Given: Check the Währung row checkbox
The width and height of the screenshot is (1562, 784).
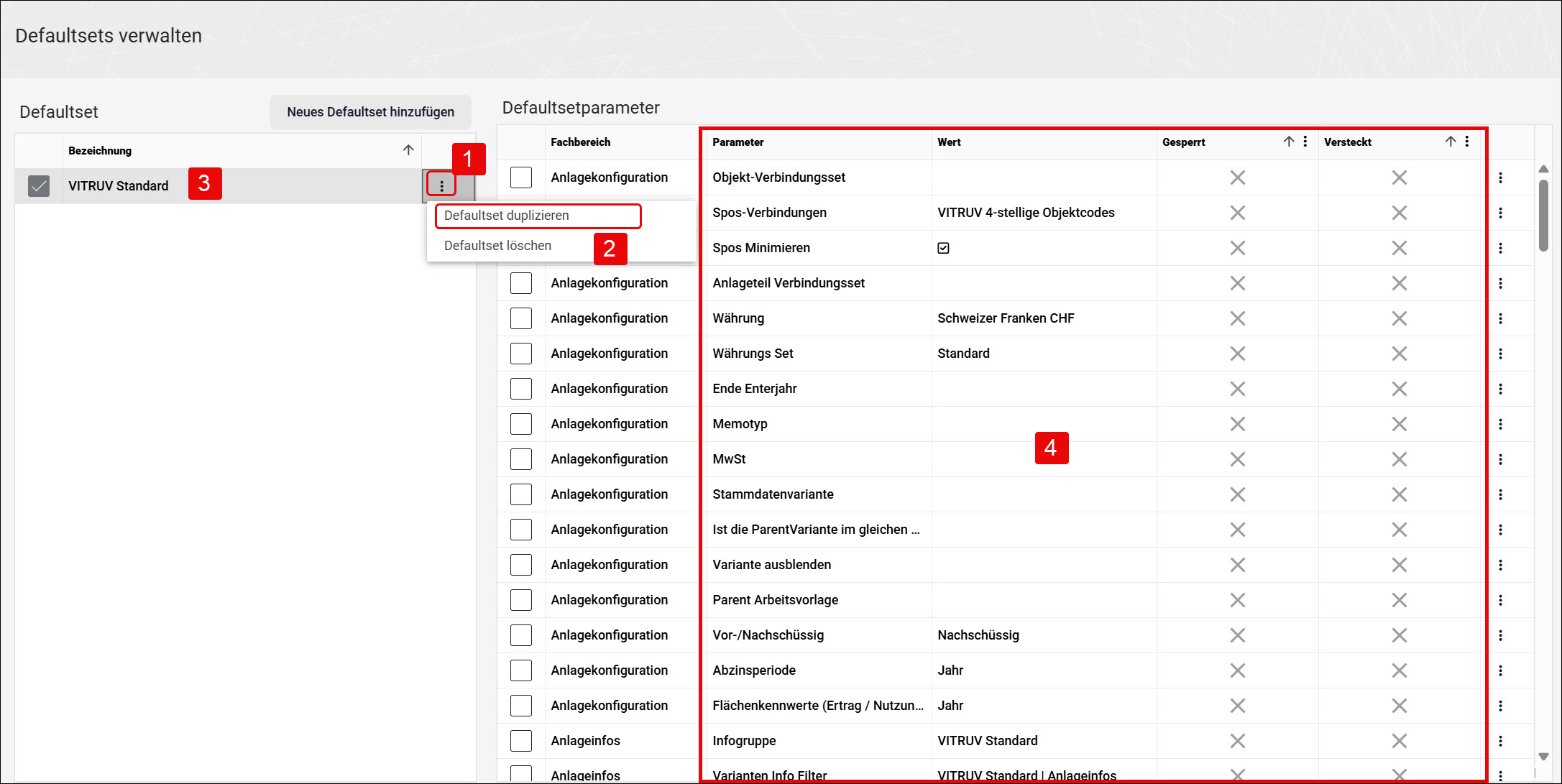Looking at the screenshot, I should (521, 318).
